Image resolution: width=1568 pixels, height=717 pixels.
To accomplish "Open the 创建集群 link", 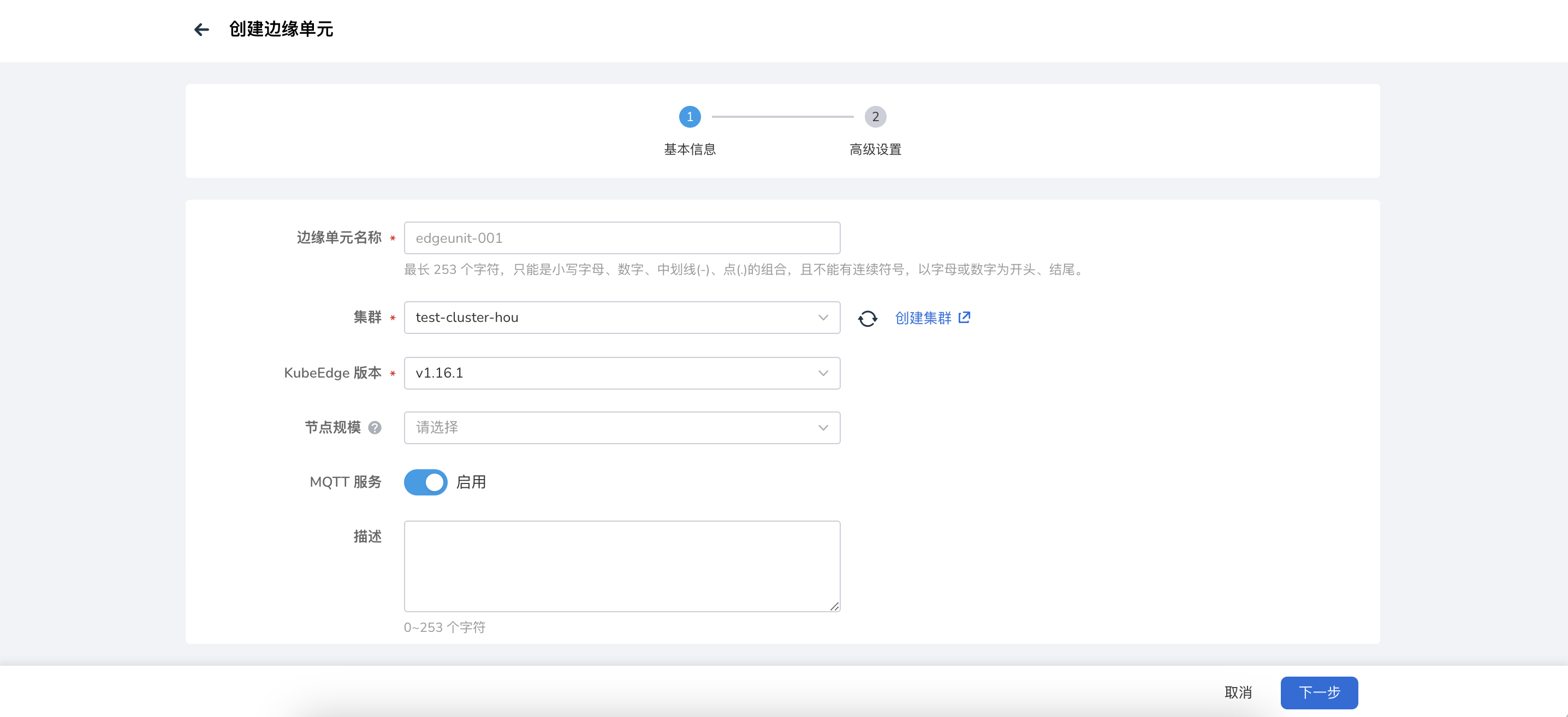I will [x=923, y=318].
